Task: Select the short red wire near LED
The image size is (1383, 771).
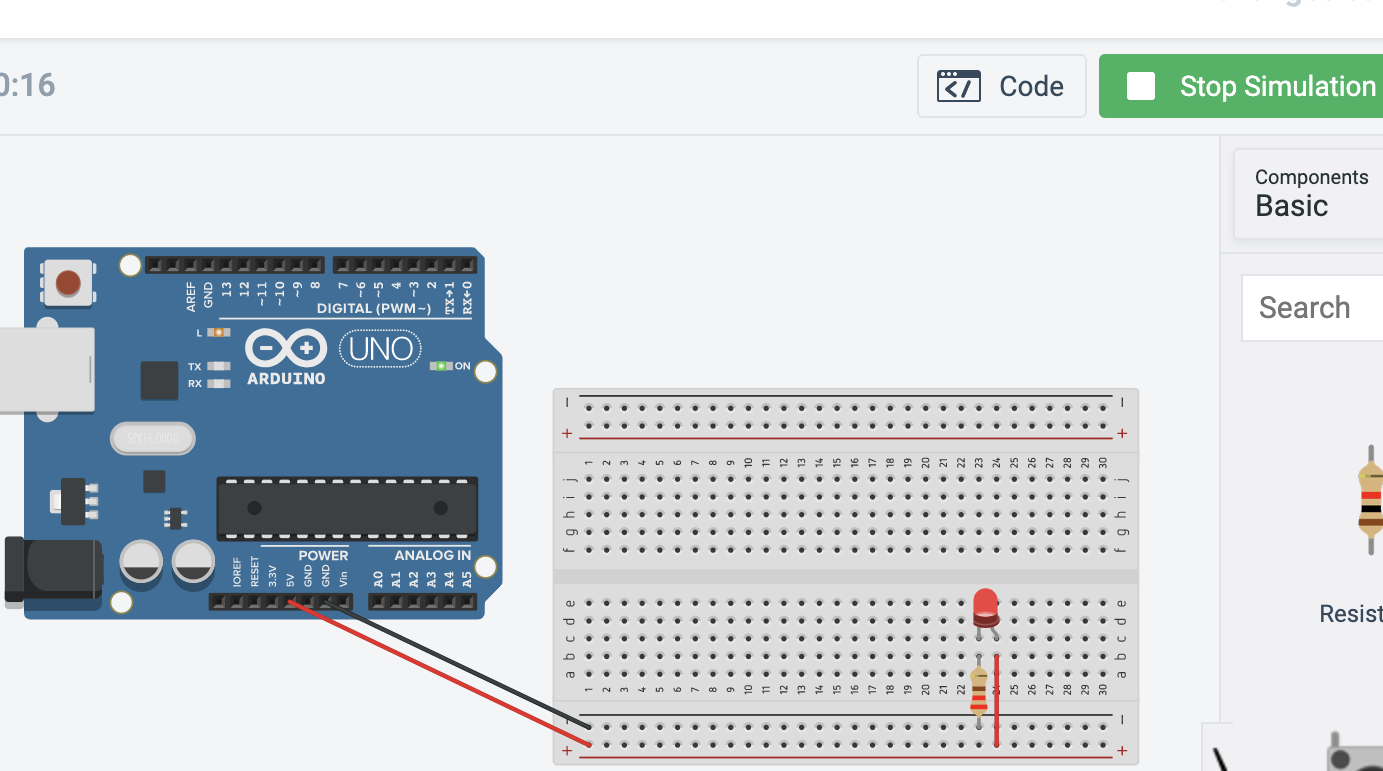Action: point(997,700)
